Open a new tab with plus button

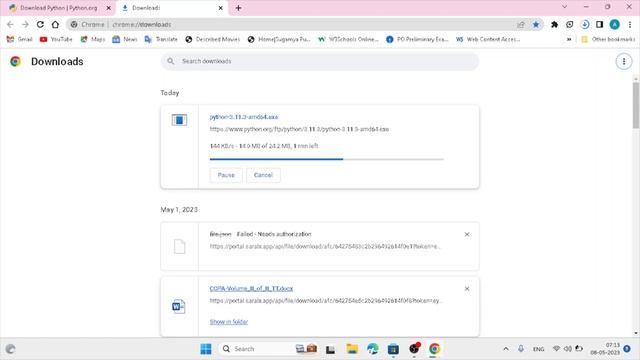(x=238, y=8)
